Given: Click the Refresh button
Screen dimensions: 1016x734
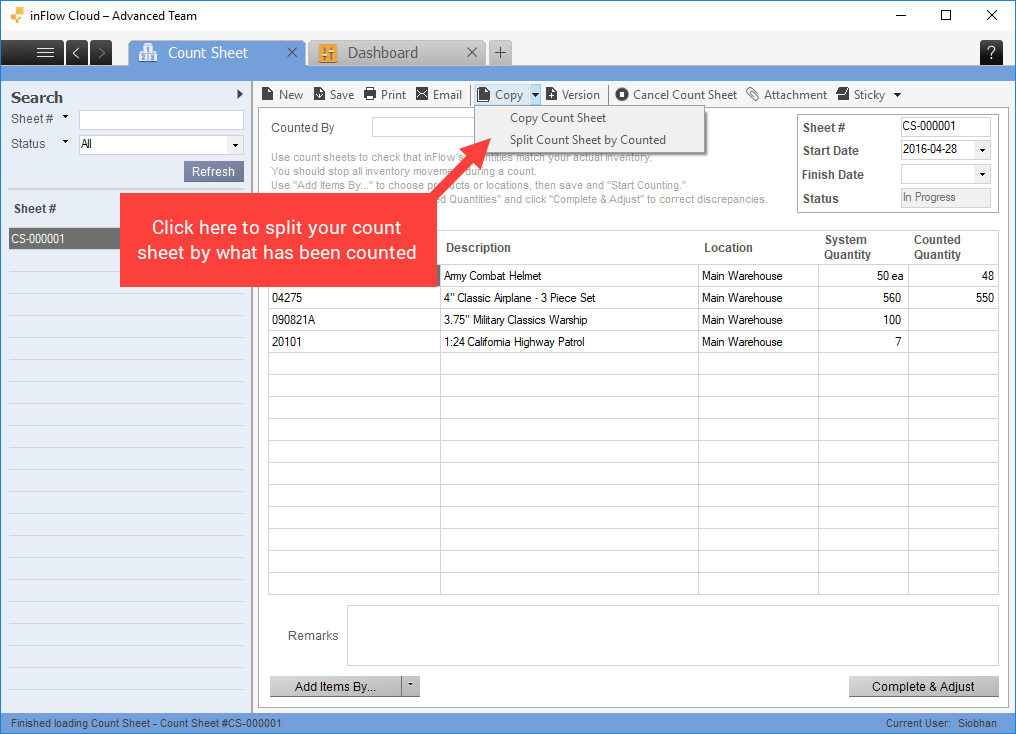Looking at the screenshot, I should click(213, 172).
